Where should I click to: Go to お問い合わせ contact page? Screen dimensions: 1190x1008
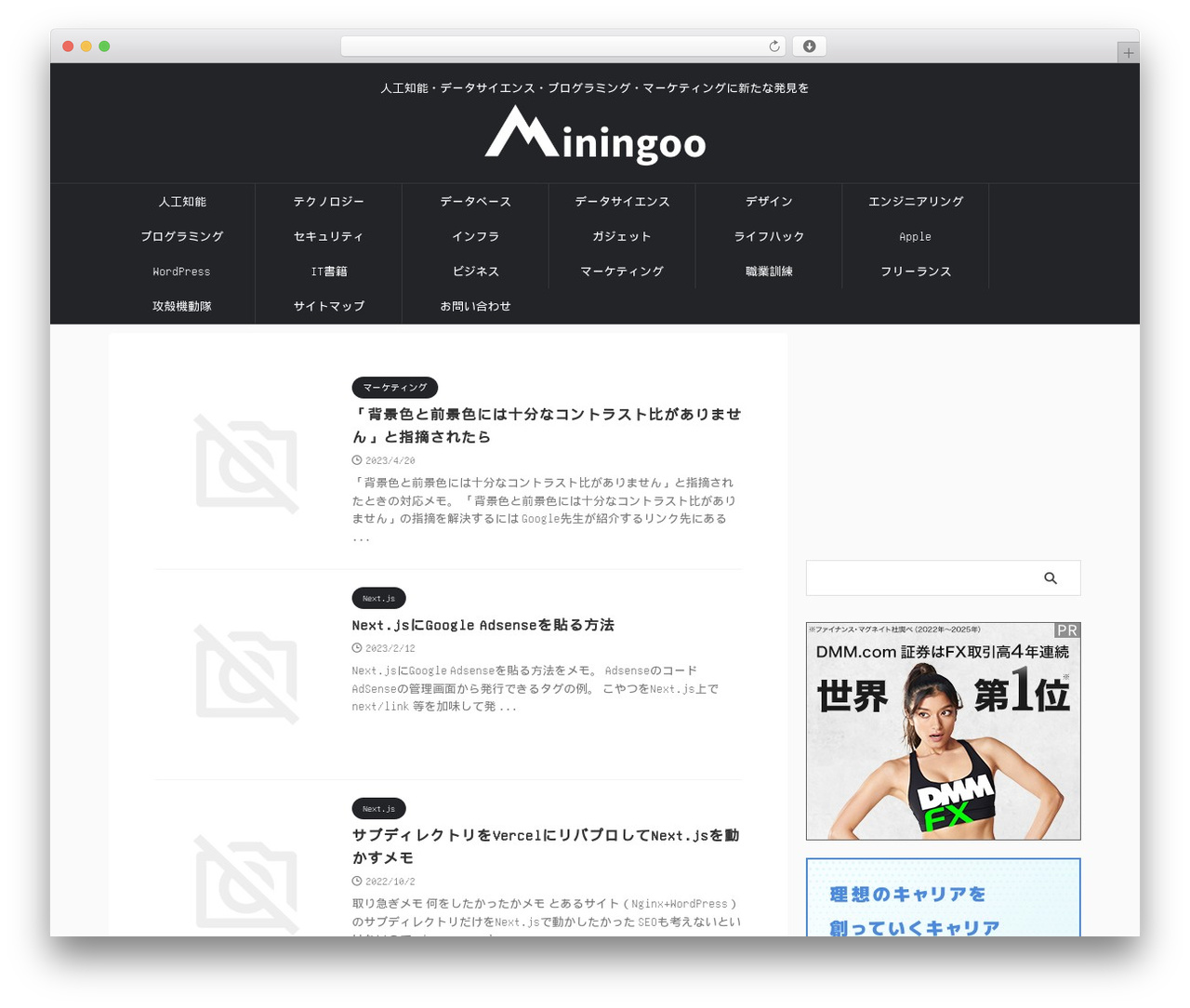tap(476, 306)
